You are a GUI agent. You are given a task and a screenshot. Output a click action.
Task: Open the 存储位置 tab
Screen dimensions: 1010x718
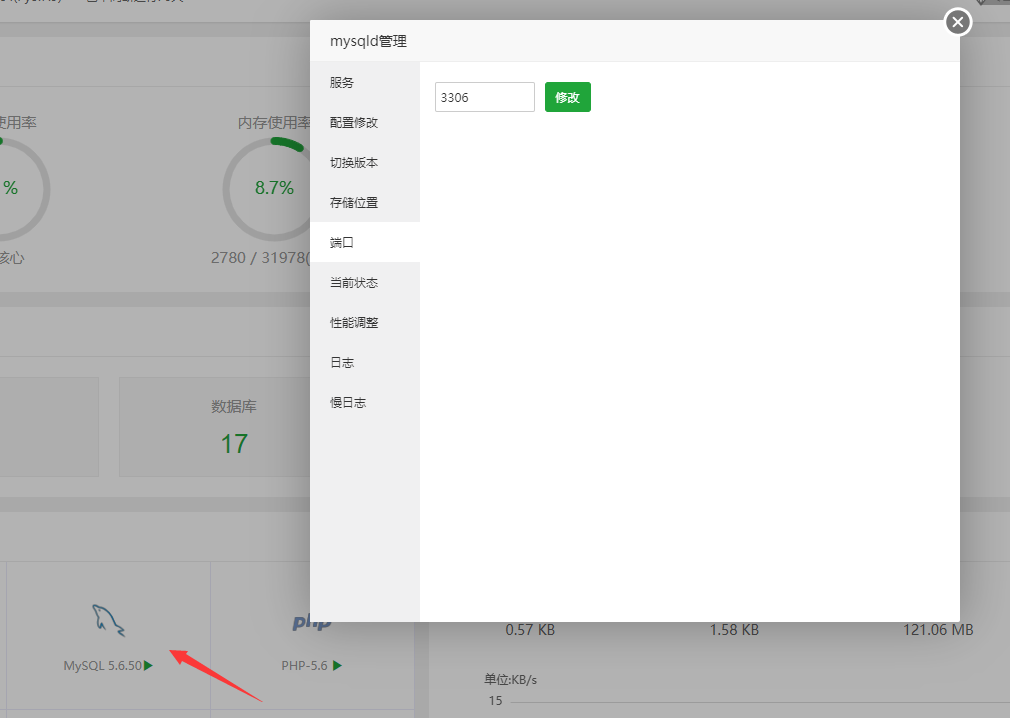point(365,202)
